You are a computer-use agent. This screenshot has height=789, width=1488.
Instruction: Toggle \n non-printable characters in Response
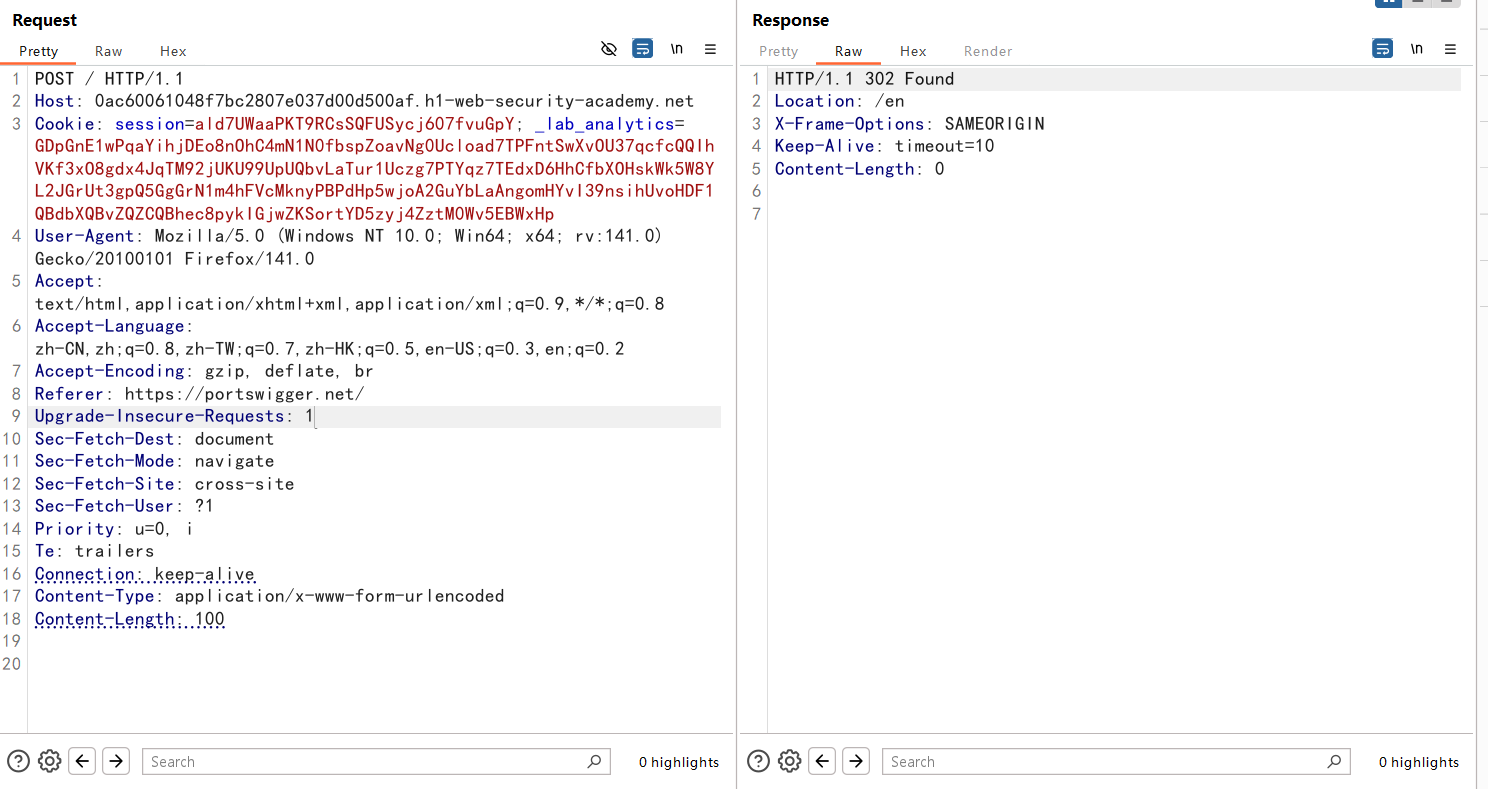pyautogui.click(x=1416, y=49)
